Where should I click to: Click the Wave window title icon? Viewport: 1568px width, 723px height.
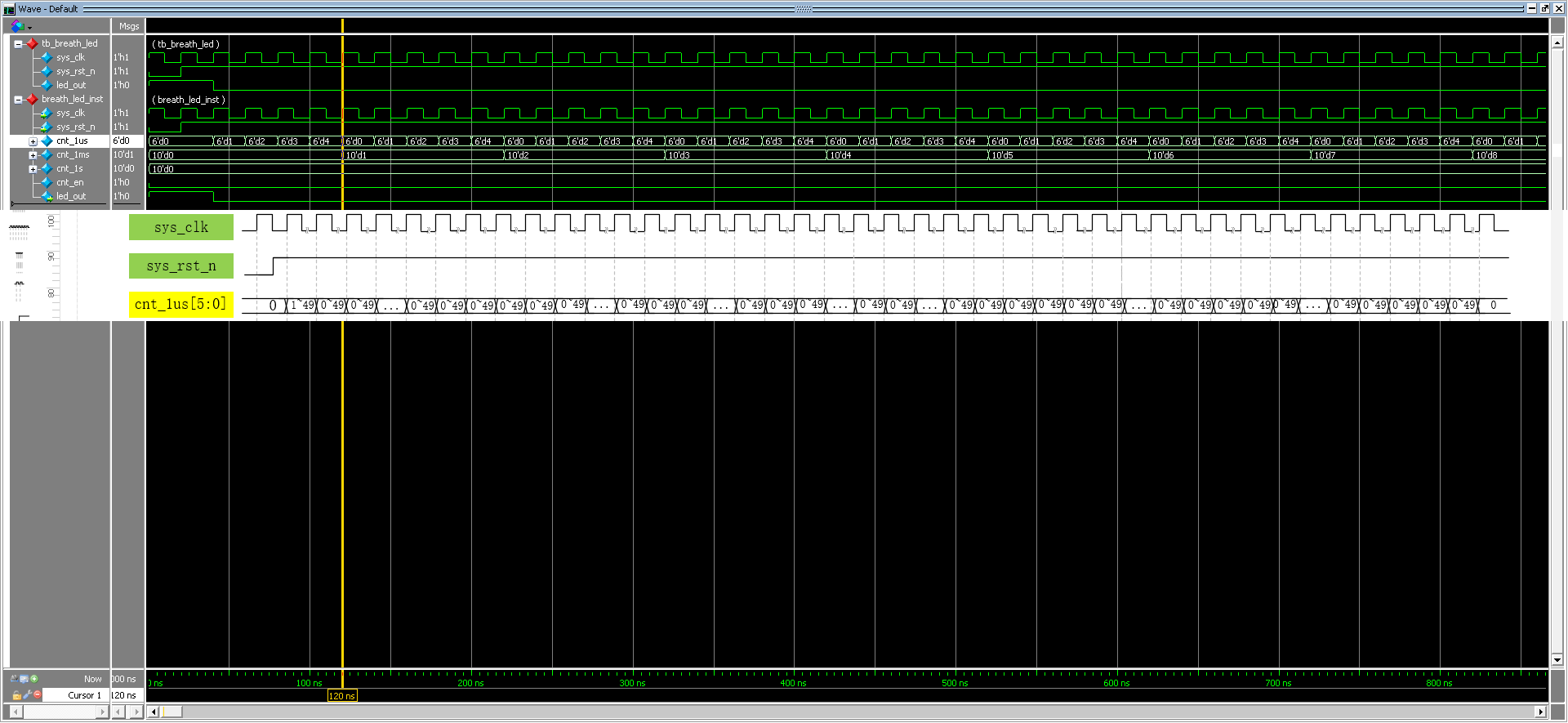click(9, 9)
